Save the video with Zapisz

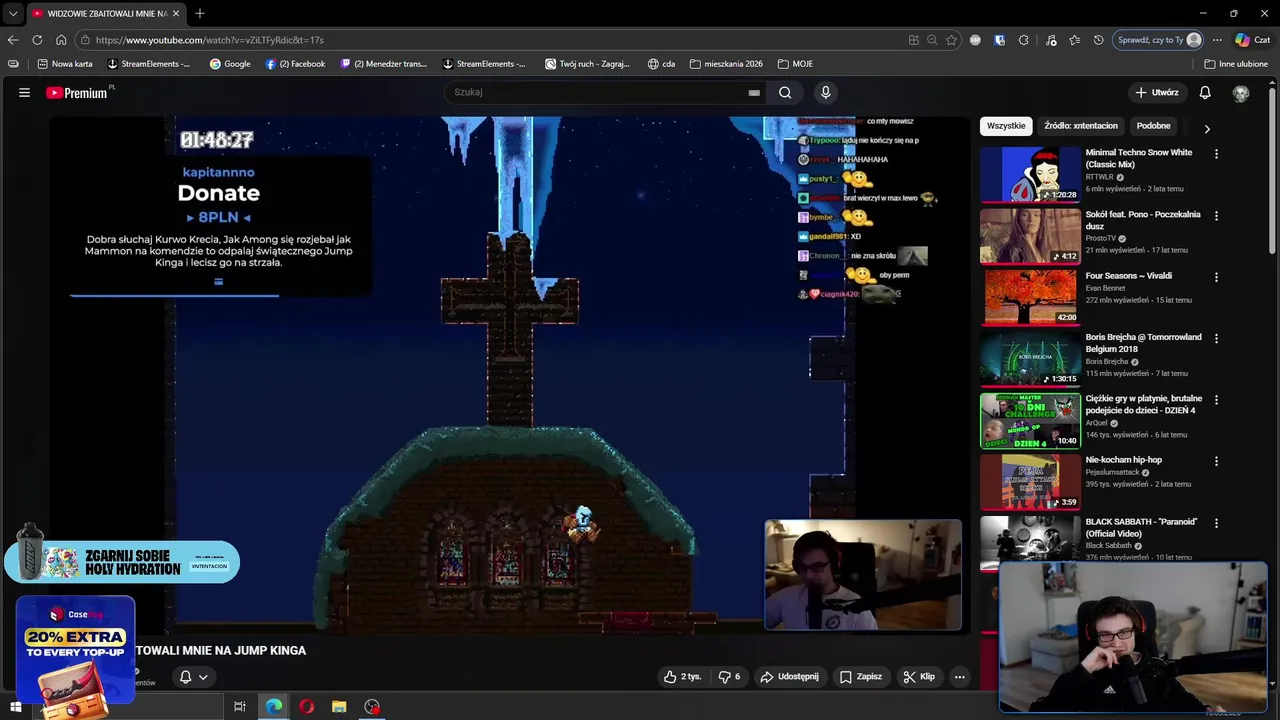point(861,677)
